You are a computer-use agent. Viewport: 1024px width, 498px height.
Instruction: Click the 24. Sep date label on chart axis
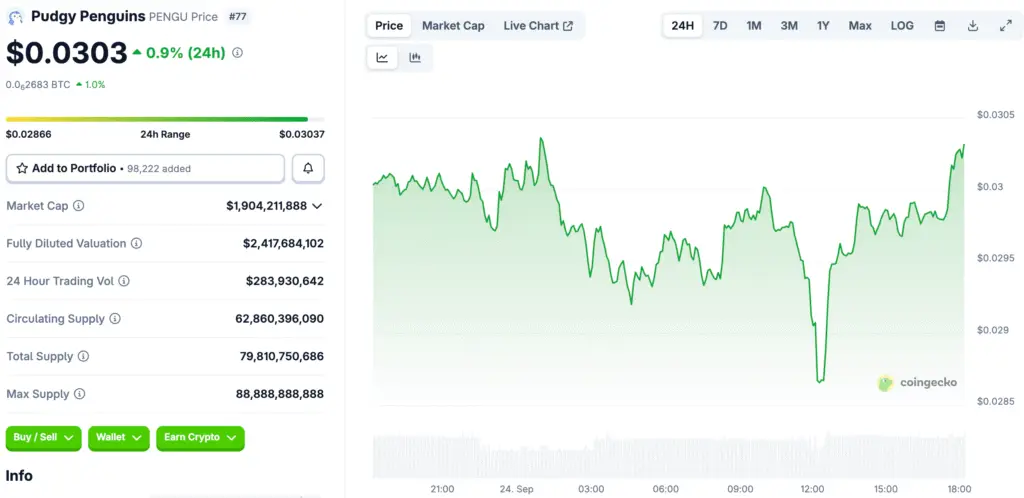pos(516,489)
